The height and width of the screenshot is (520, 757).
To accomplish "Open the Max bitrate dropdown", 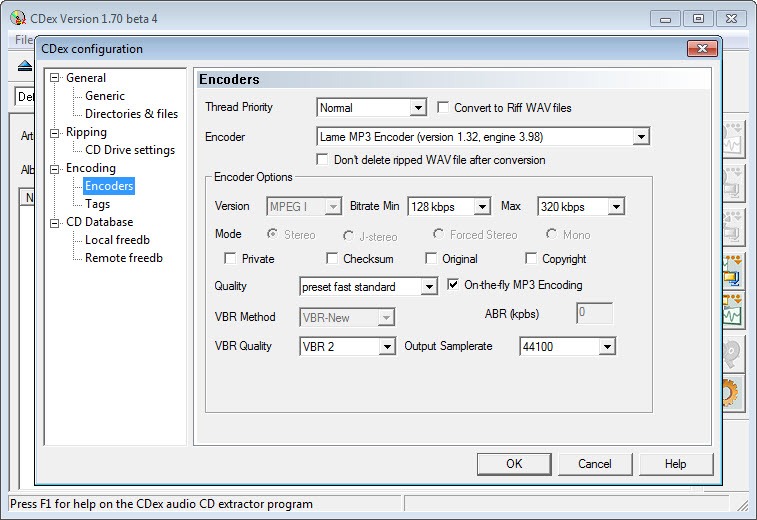I will click(616, 207).
